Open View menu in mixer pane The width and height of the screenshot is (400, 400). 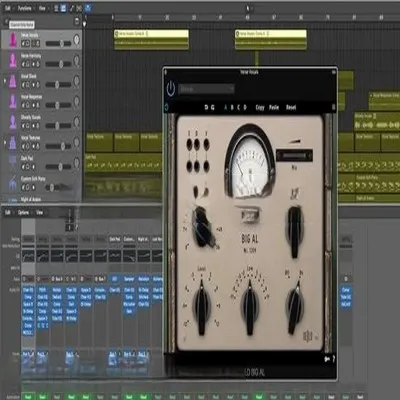[x=40, y=212]
